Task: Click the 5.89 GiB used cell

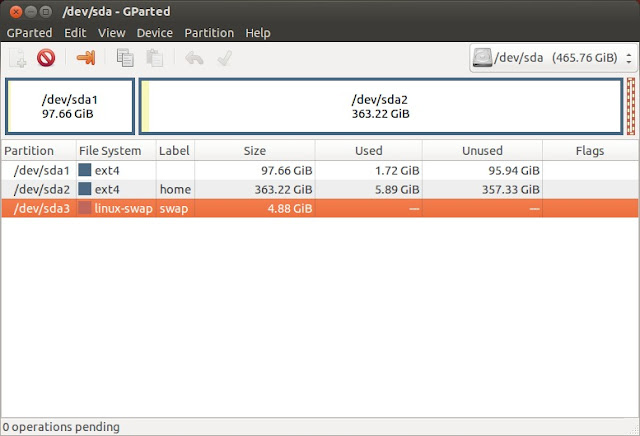Action: [x=369, y=189]
